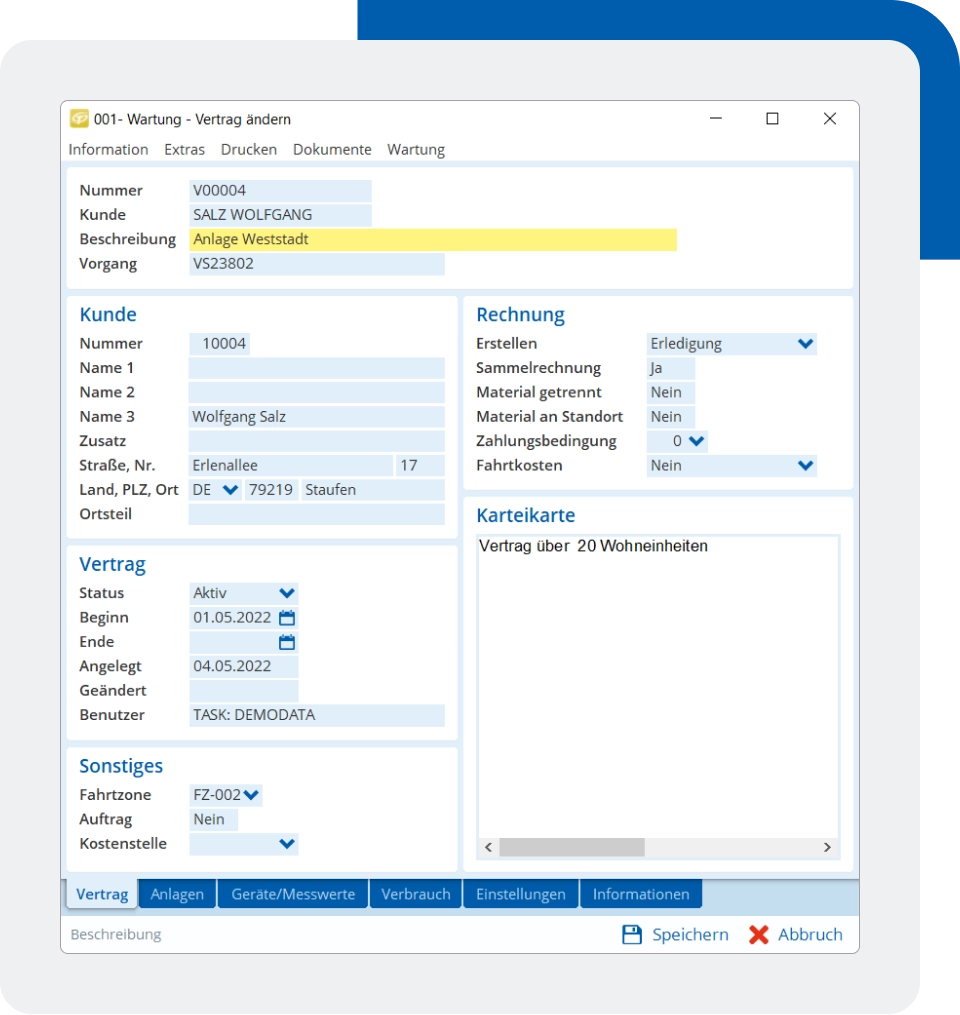Expand the Kostenstelle dropdown

[x=286, y=844]
